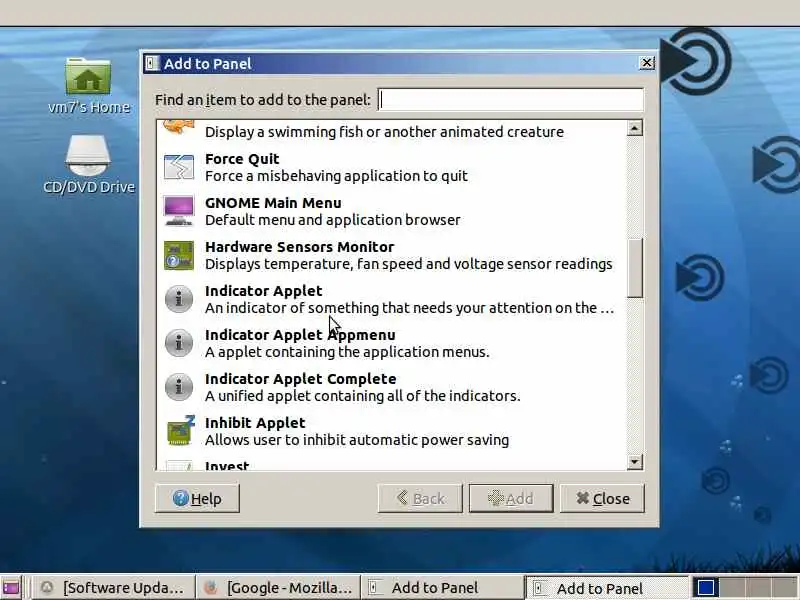Viewport: 800px width, 600px height.
Task: Click the Indicator Applet round icon
Action: pos(179,299)
